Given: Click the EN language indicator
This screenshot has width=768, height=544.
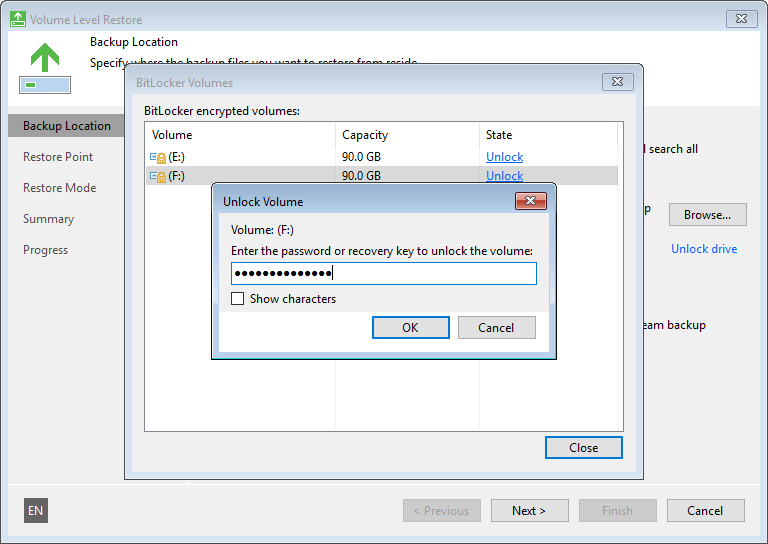Looking at the screenshot, I should coord(36,511).
